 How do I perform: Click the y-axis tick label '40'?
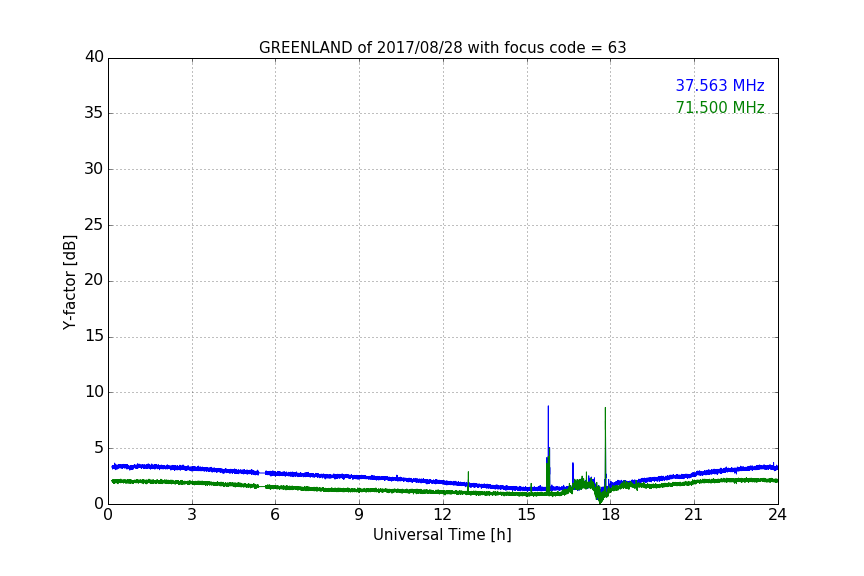click(x=94, y=57)
